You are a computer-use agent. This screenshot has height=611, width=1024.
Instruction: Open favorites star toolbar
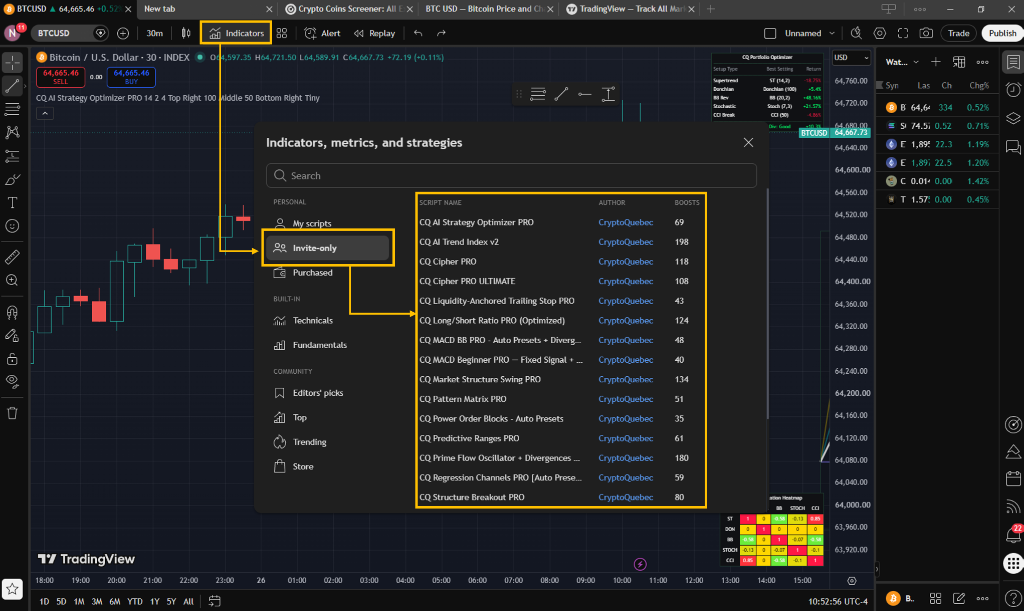(x=12, y=589)
